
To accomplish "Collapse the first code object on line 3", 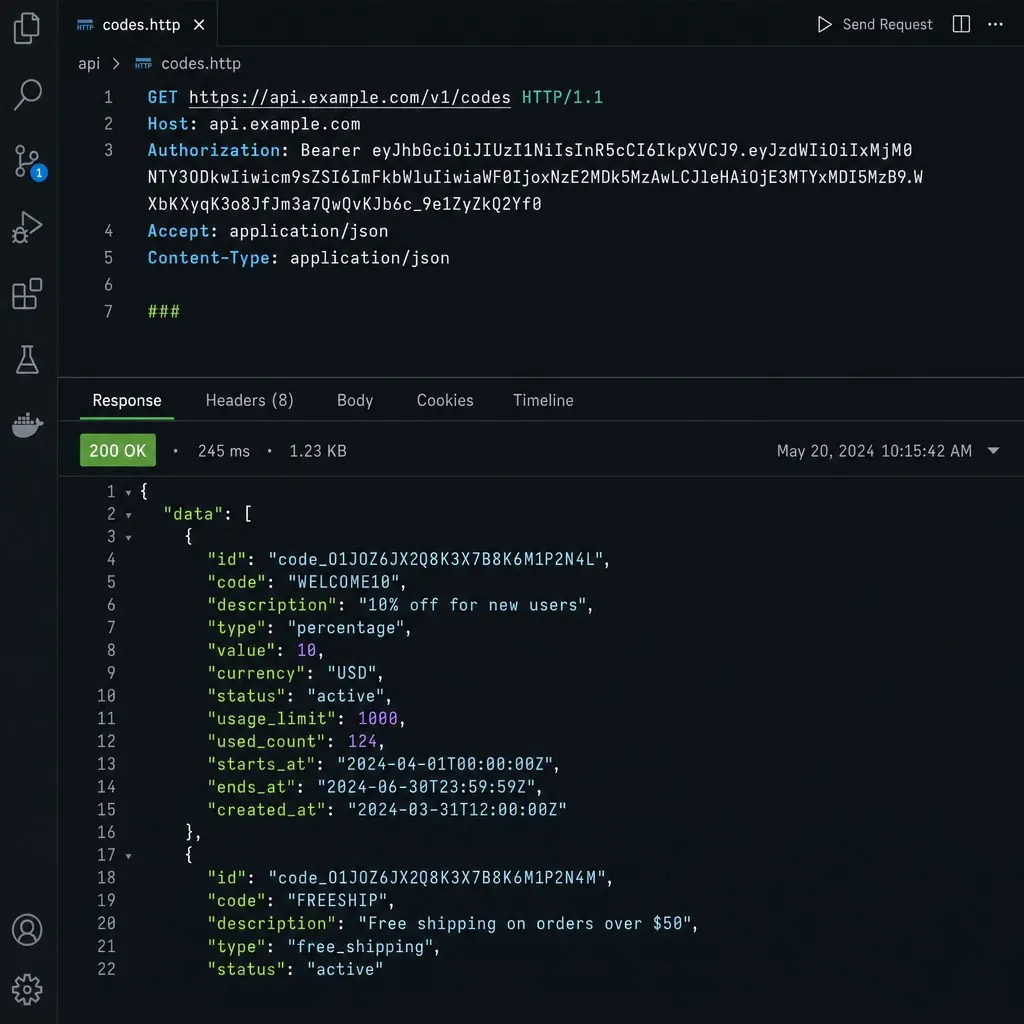I will [x=129, y=537].
